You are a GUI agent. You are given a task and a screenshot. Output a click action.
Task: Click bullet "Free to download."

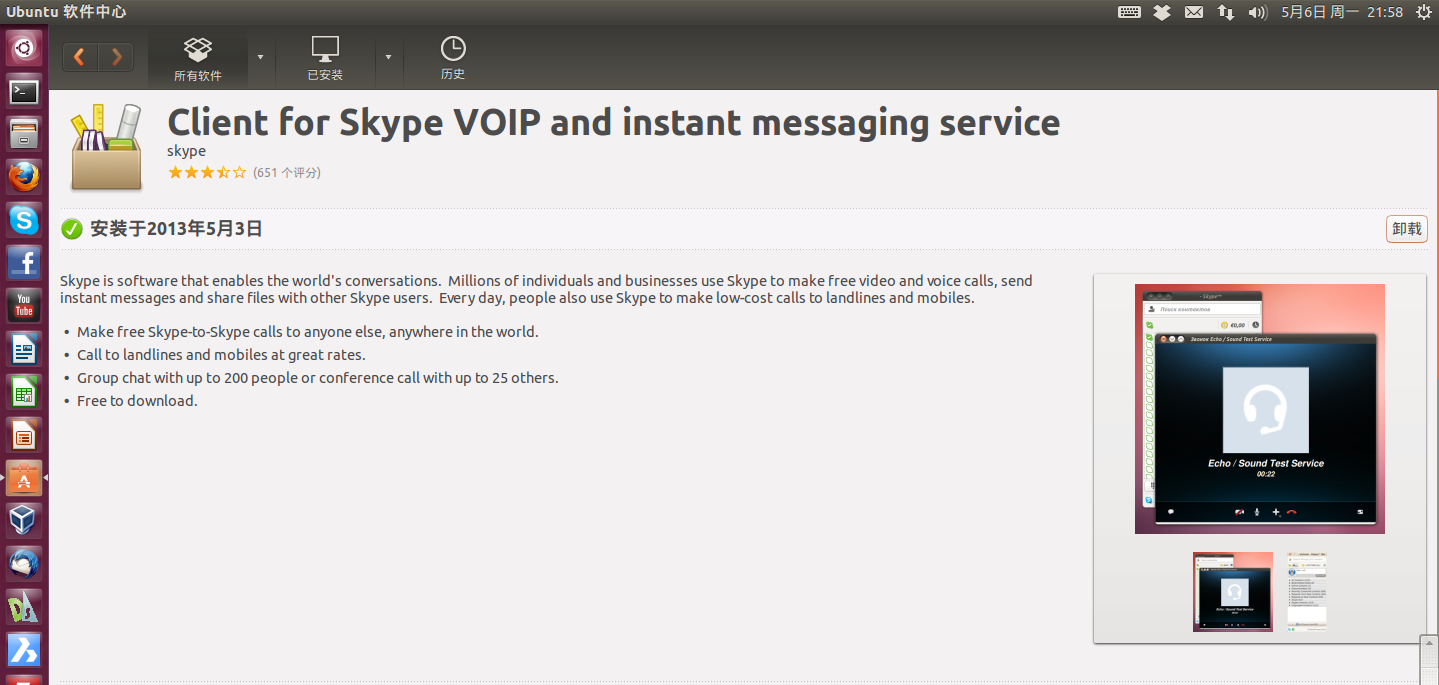(x=137, y=400)
